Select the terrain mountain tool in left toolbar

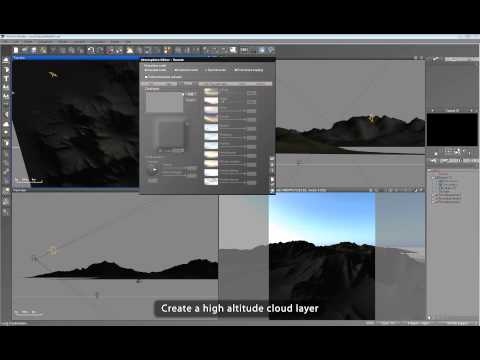[x=6, y=60]
